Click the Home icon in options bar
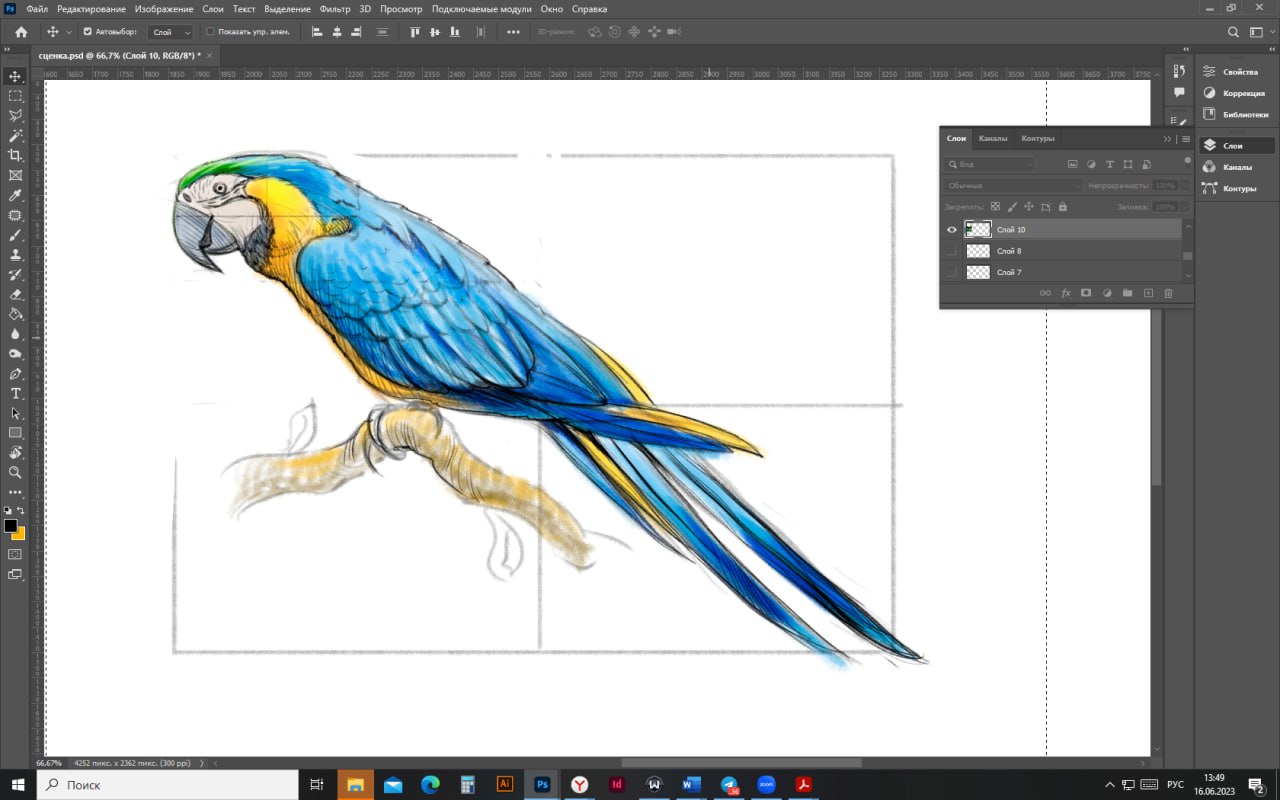Screen dimensions: 1280x800 (21, 32)
